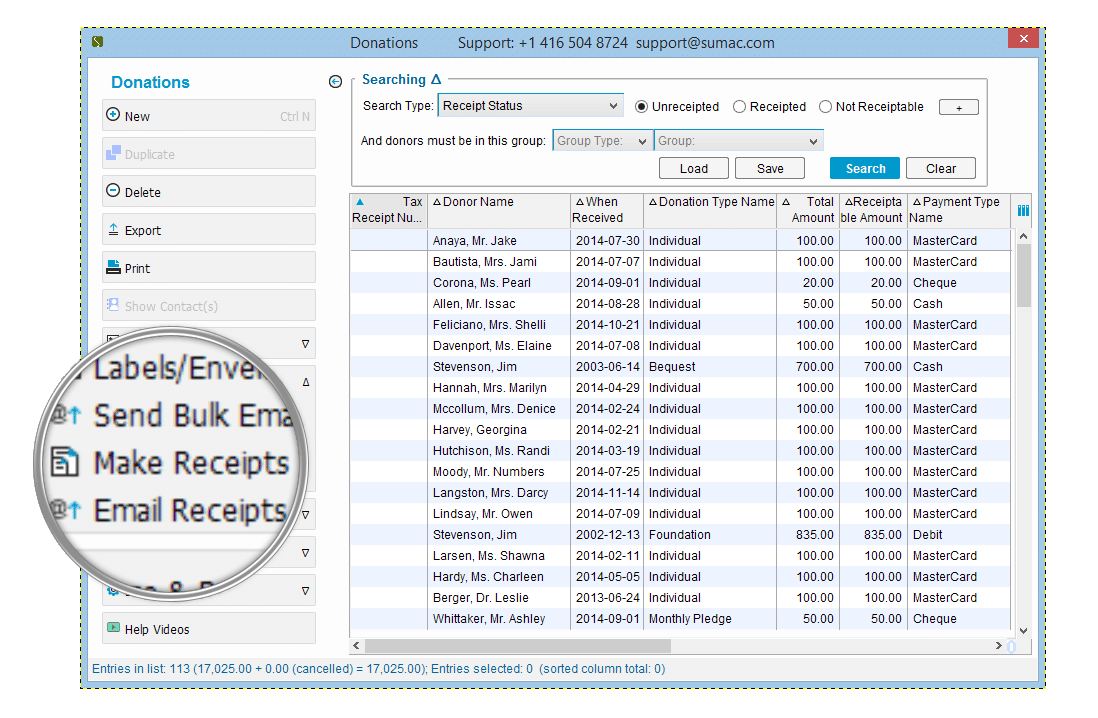This screenshot has height=718, width=1098.
Task: Open the column chooser icon
Action: [1023, 210]
